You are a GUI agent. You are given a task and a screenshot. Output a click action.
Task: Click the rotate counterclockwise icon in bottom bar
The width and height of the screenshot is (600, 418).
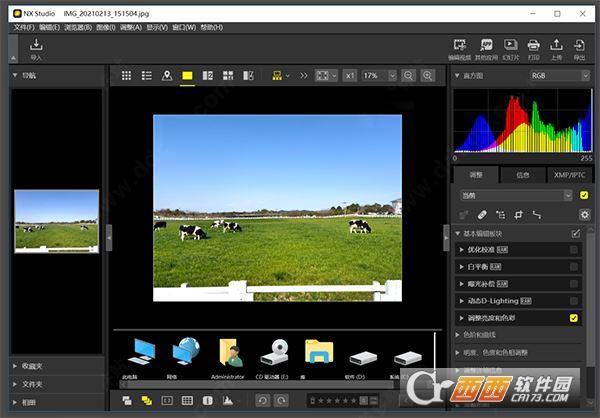point(262,400)
